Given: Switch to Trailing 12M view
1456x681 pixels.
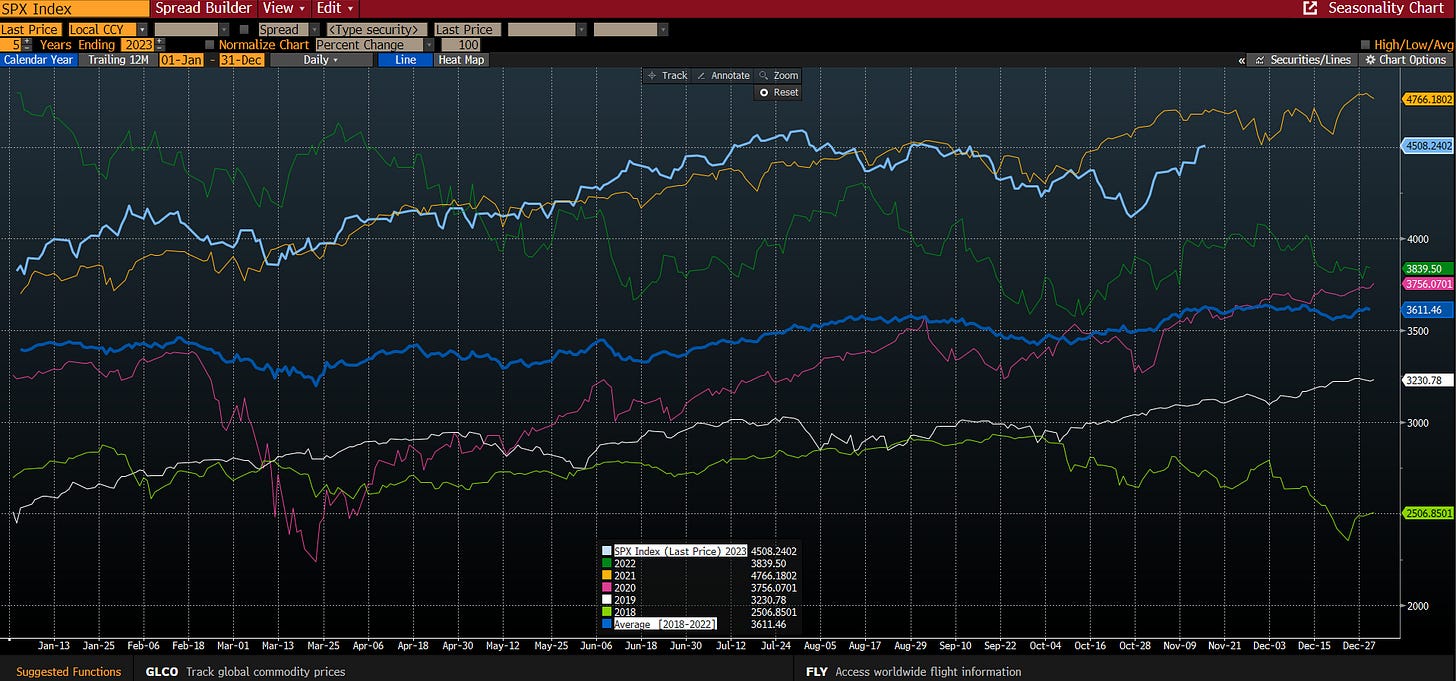Looking at the screenshot, I should (116, 60).
